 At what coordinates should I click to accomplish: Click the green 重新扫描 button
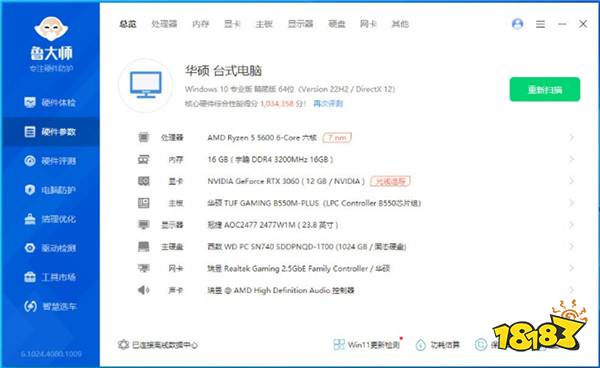pos(545,90)
